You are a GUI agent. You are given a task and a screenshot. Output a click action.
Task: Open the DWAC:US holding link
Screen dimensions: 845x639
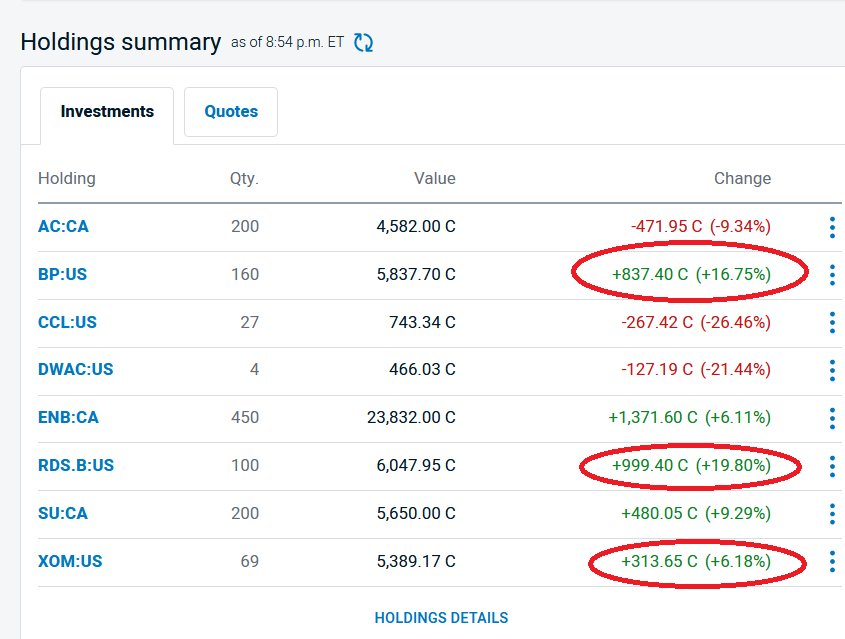tap(75, 369)
